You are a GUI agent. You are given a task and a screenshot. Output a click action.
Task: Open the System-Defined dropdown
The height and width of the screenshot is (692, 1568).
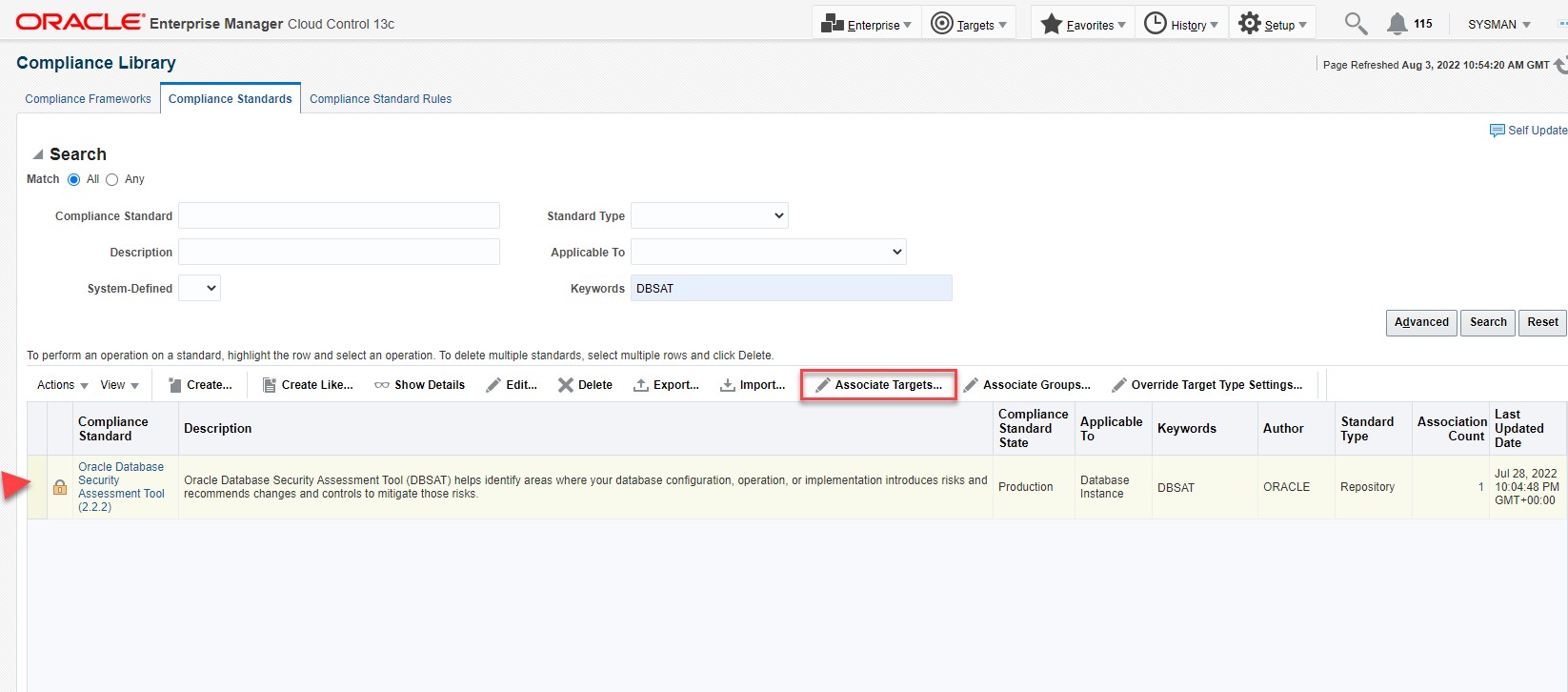click(x=199, y=288)
